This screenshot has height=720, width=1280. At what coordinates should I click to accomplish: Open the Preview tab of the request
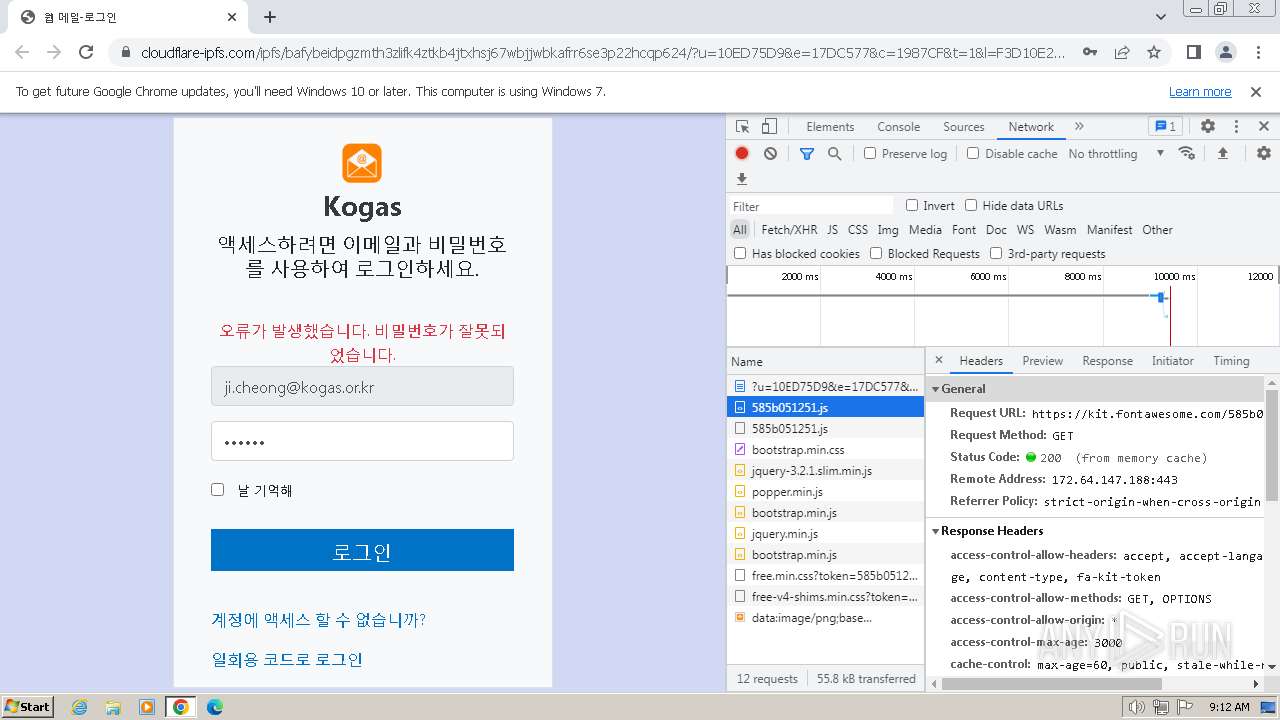tap(1042, 361)
